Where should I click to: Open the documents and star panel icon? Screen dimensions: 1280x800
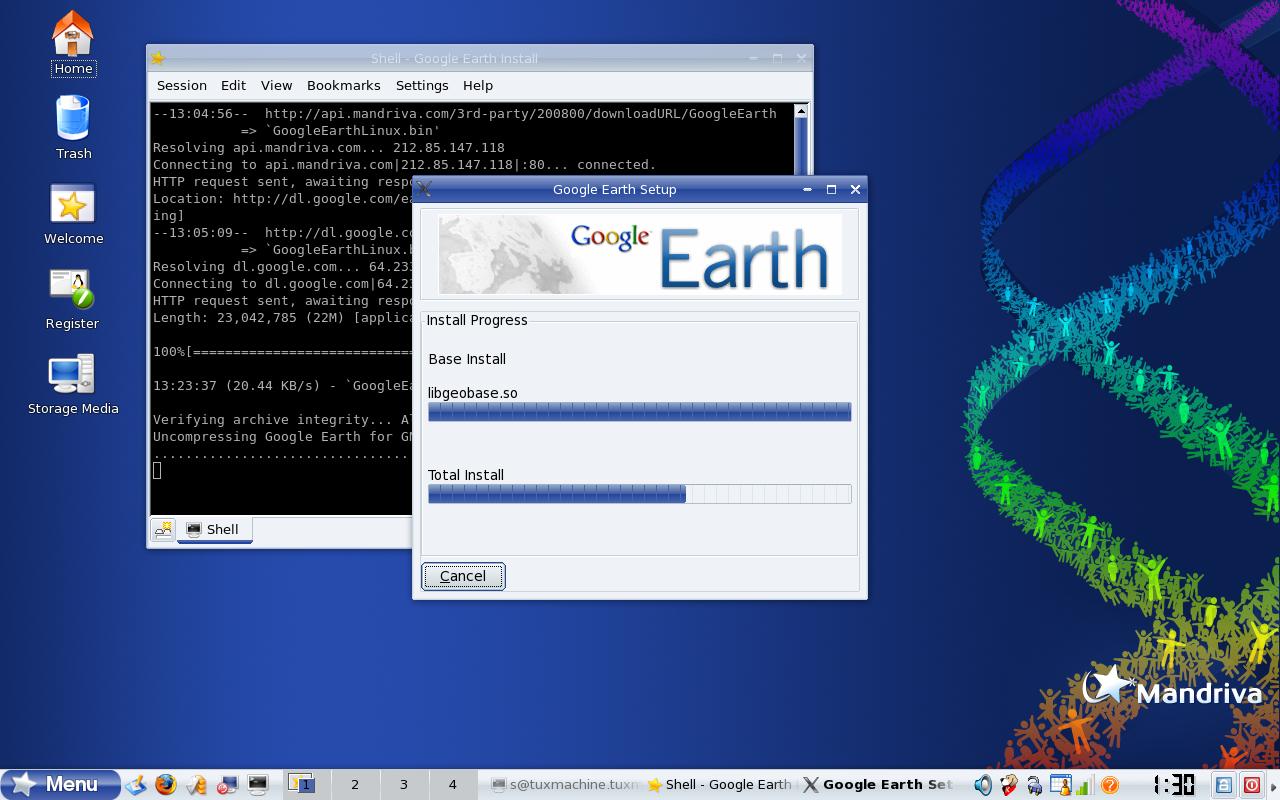(197, 785)
